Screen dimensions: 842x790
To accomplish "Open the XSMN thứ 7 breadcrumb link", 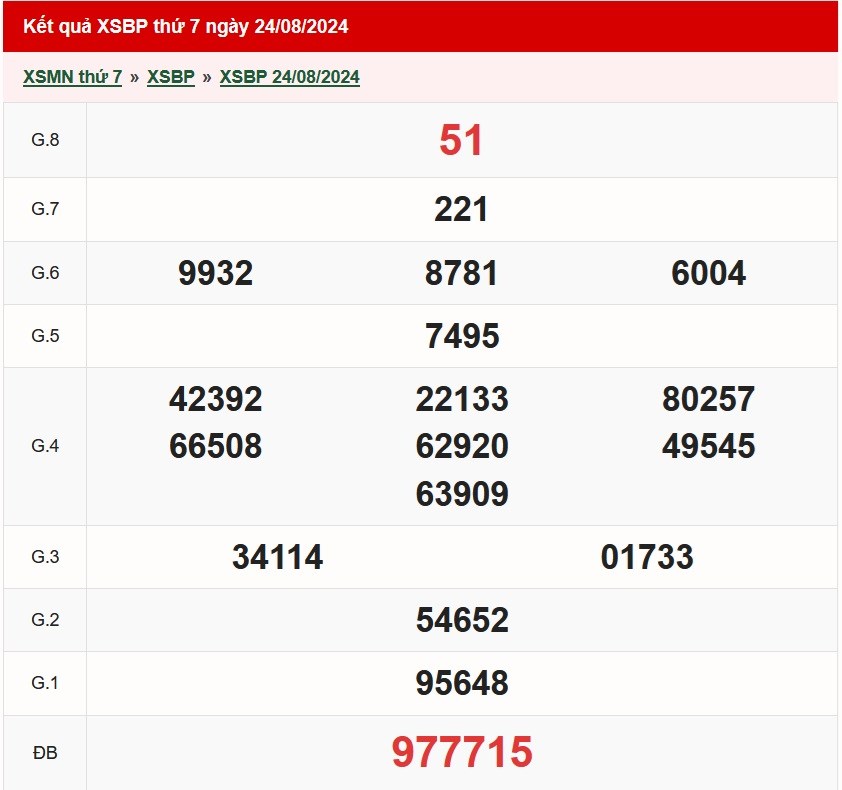I will point(72,77).
